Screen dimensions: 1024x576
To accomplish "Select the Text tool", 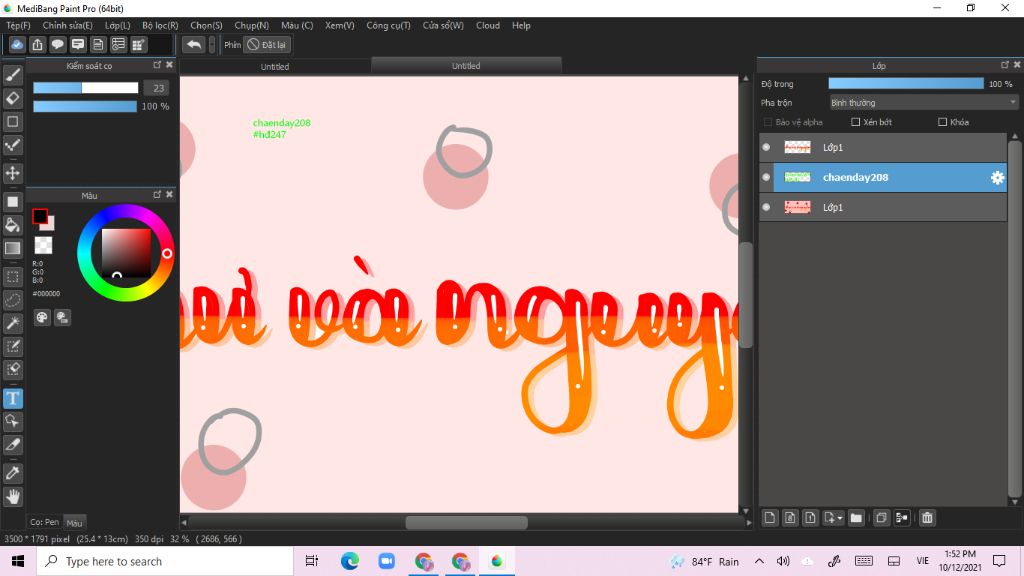I will click(12, 398).
